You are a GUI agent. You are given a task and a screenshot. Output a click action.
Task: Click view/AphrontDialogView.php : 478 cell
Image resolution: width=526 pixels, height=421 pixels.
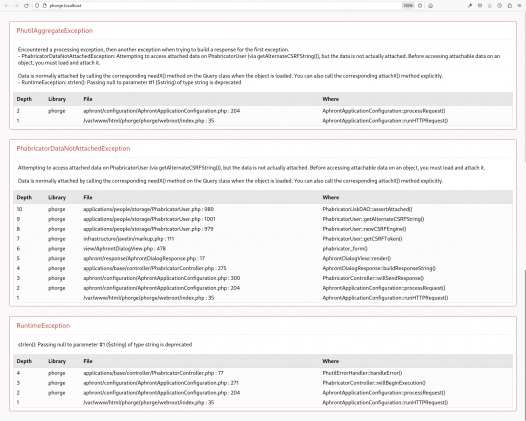click(124, 249)
